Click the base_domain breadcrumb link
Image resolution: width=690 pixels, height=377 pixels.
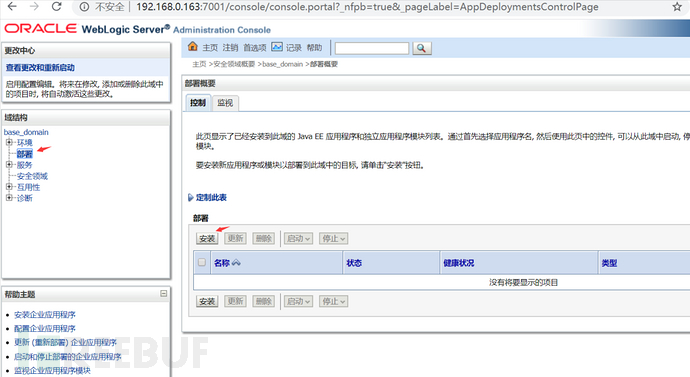pos(283,64)
